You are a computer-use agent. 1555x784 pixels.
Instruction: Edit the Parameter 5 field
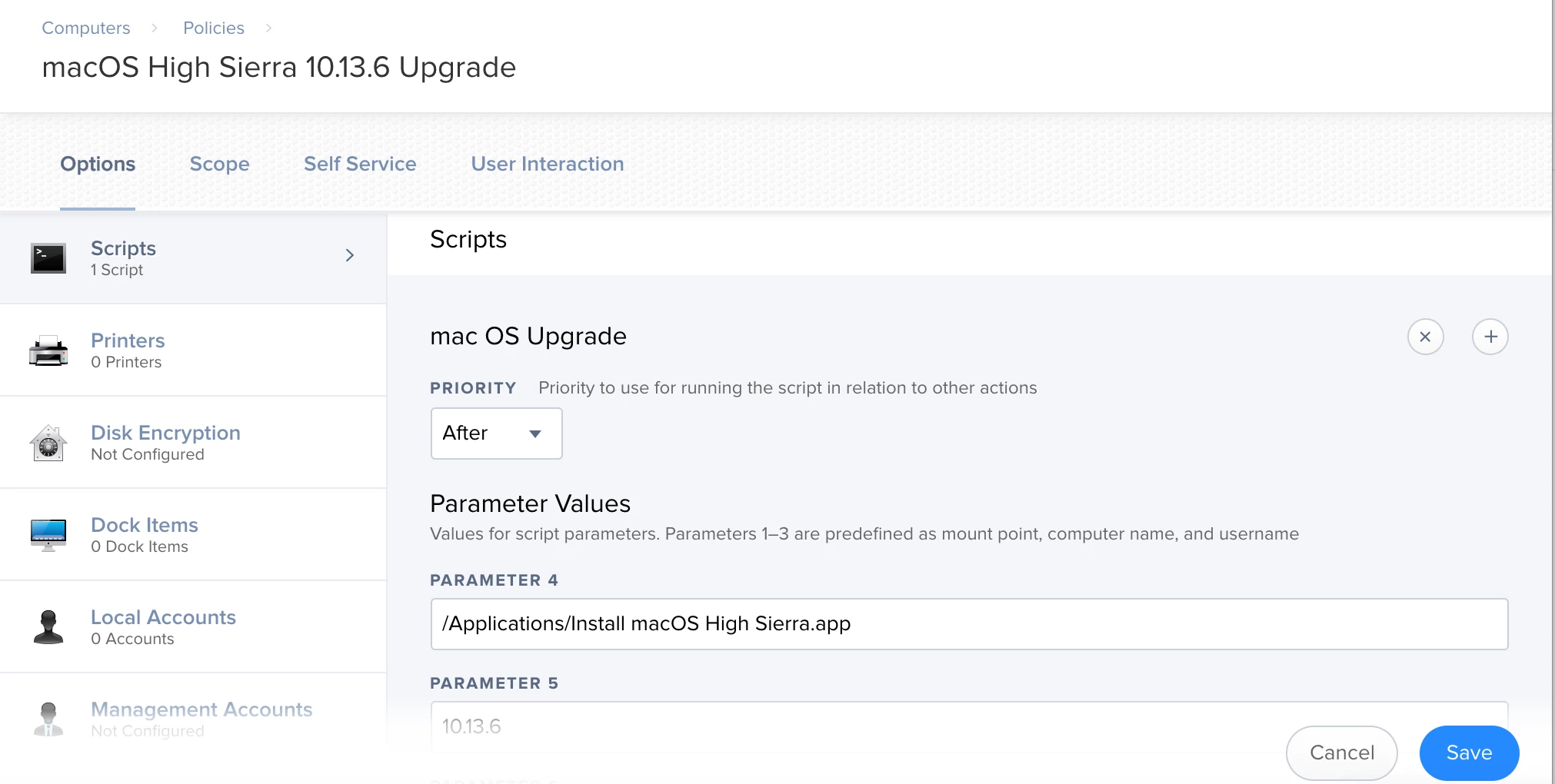pyautogui.click(x=969, y=726)
